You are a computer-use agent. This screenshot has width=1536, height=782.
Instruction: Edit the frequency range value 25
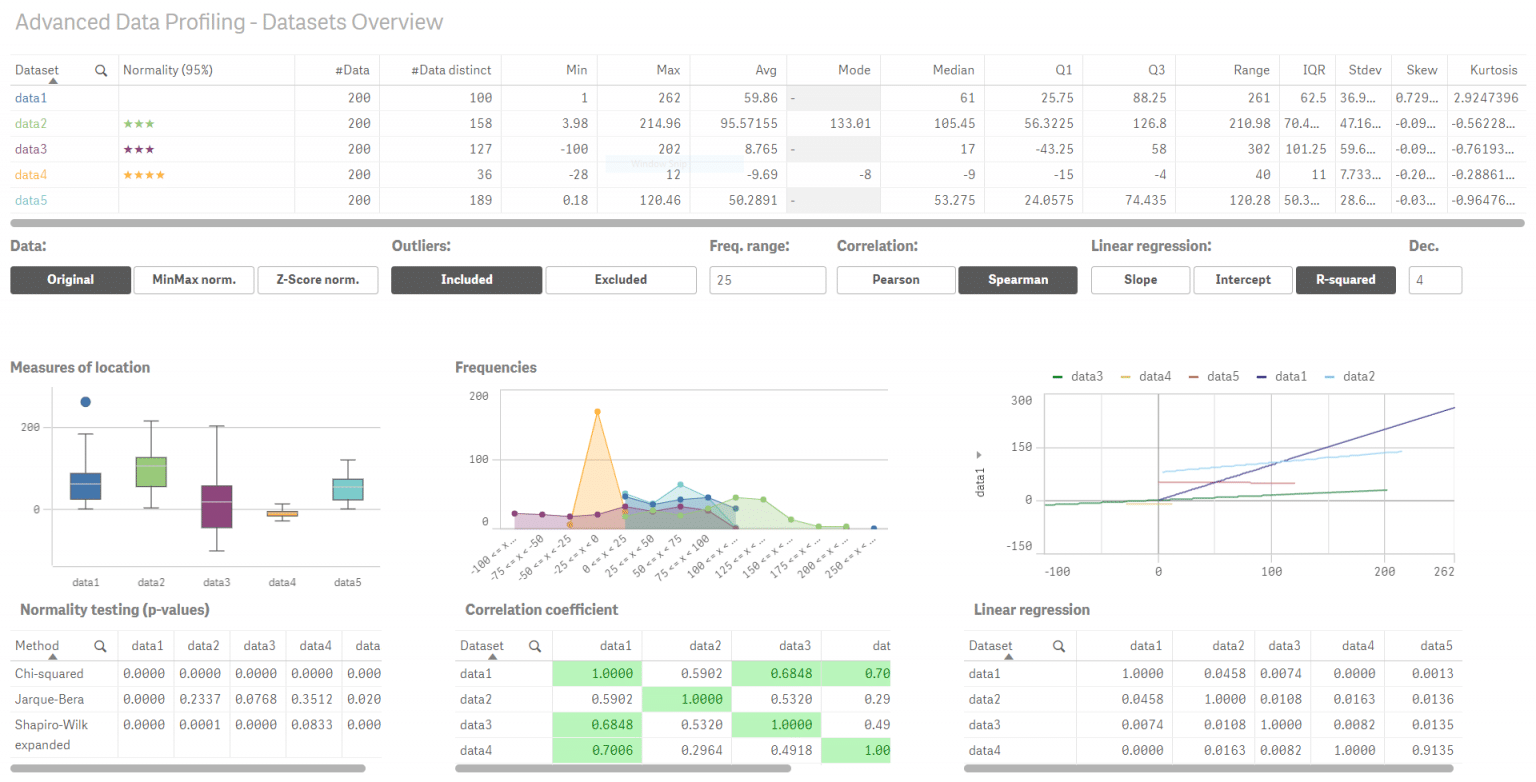(x=767, y=280)
